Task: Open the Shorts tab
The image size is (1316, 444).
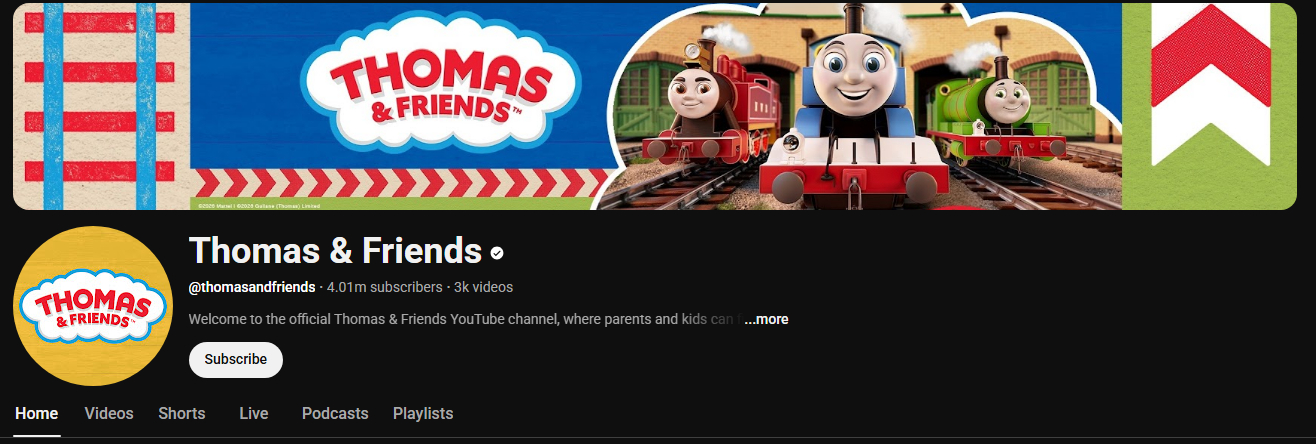Action: click(182, 413)
